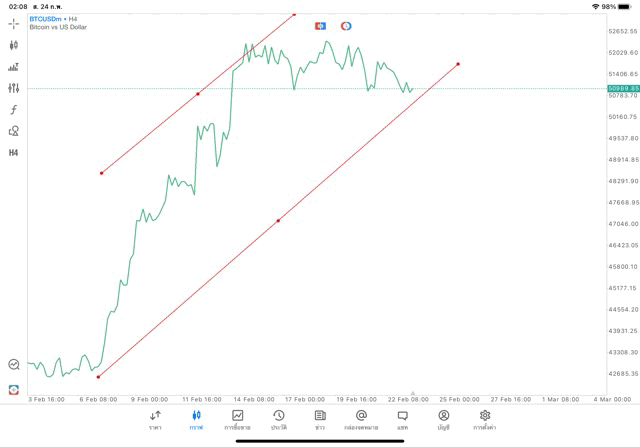Open chart settings sliders icon
Screen dimensions: 640x447
pos(14,88)
